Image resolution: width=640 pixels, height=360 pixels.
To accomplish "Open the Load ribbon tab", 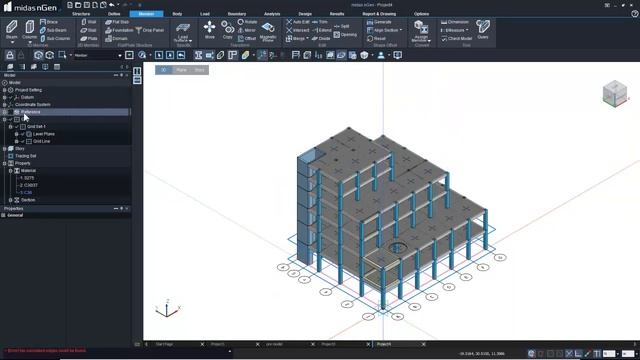I will (x=205, y=14).
